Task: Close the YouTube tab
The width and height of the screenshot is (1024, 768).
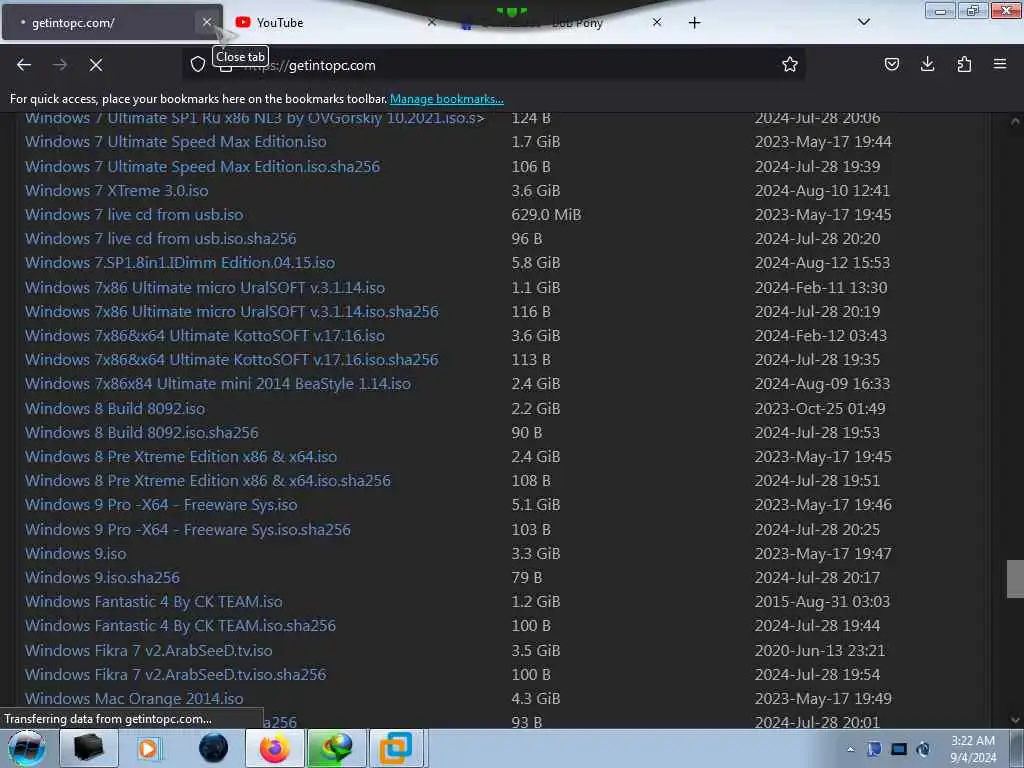Action: 432,22
